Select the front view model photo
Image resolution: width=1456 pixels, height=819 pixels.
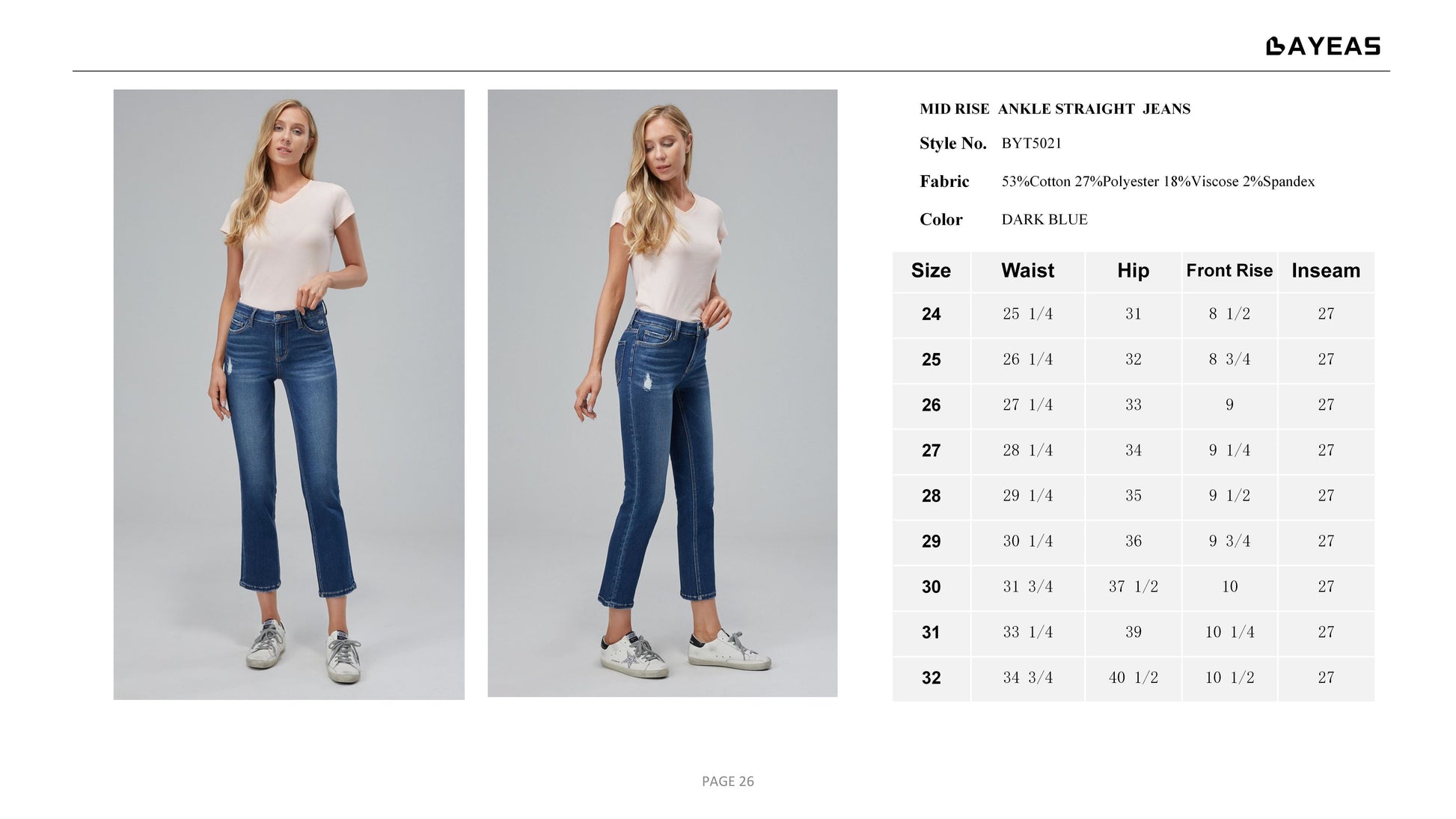coord(289,394)
